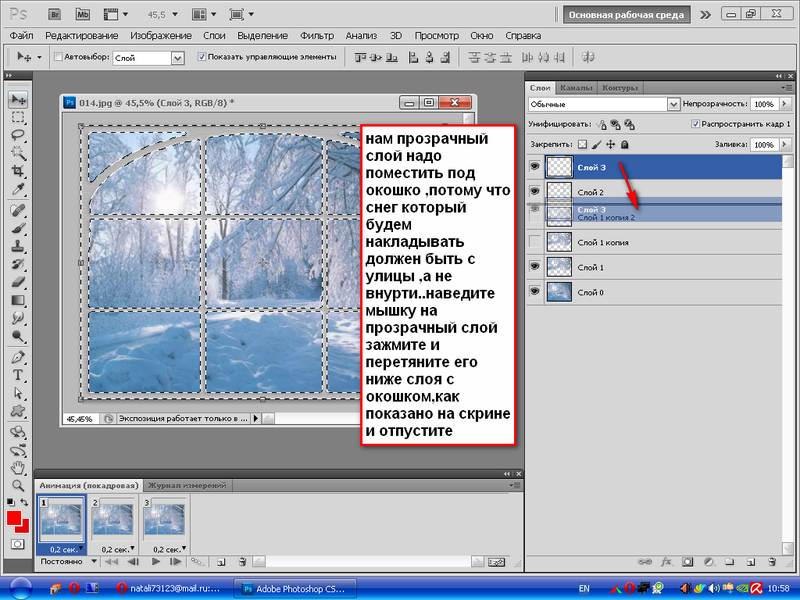
Task: Open Adobe Photoshop CS taskbar button
Action: click(x=295, y=589)
